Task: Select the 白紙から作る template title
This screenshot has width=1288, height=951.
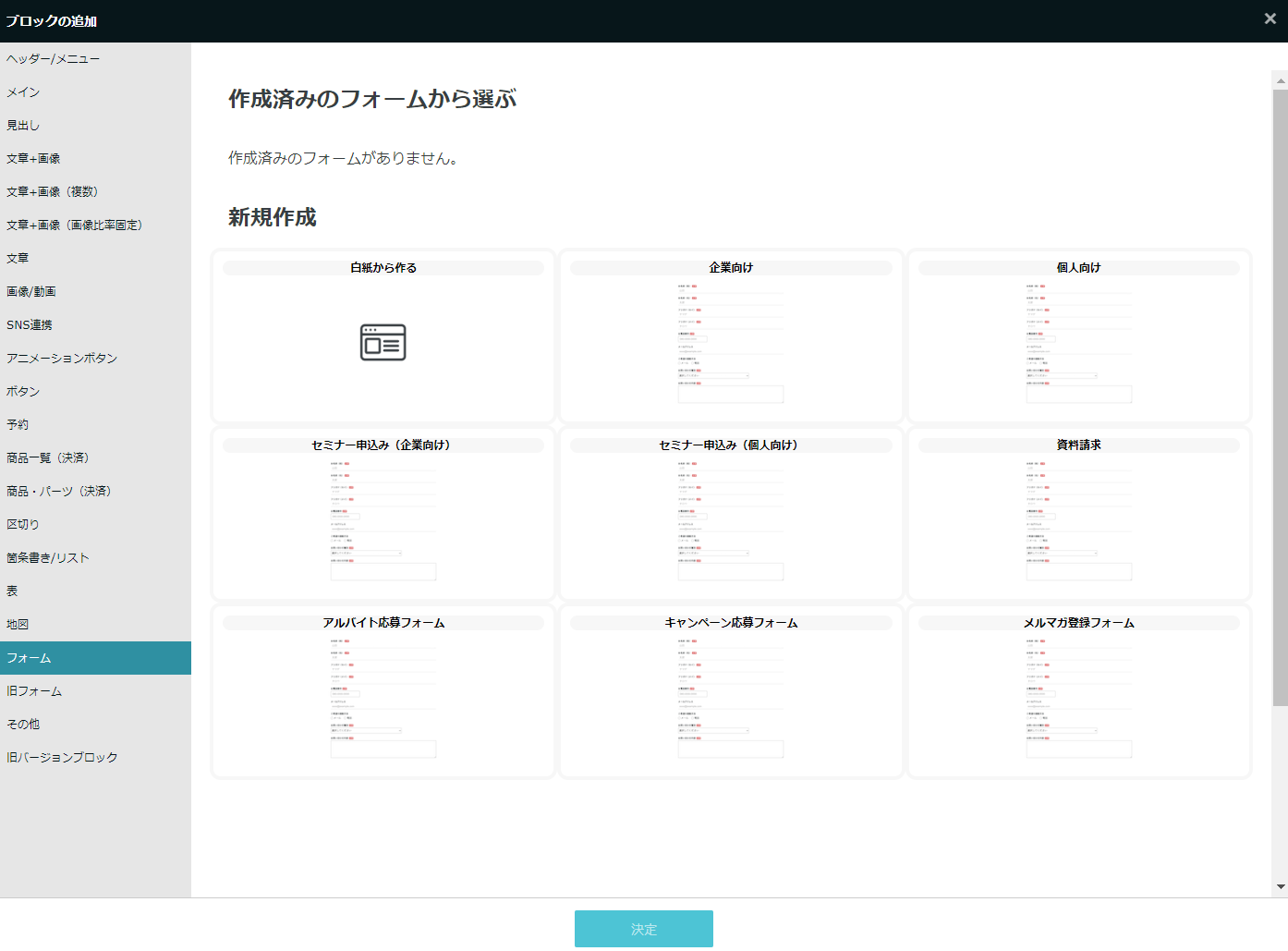Action: pyautogui.click(x=383, y=268)
